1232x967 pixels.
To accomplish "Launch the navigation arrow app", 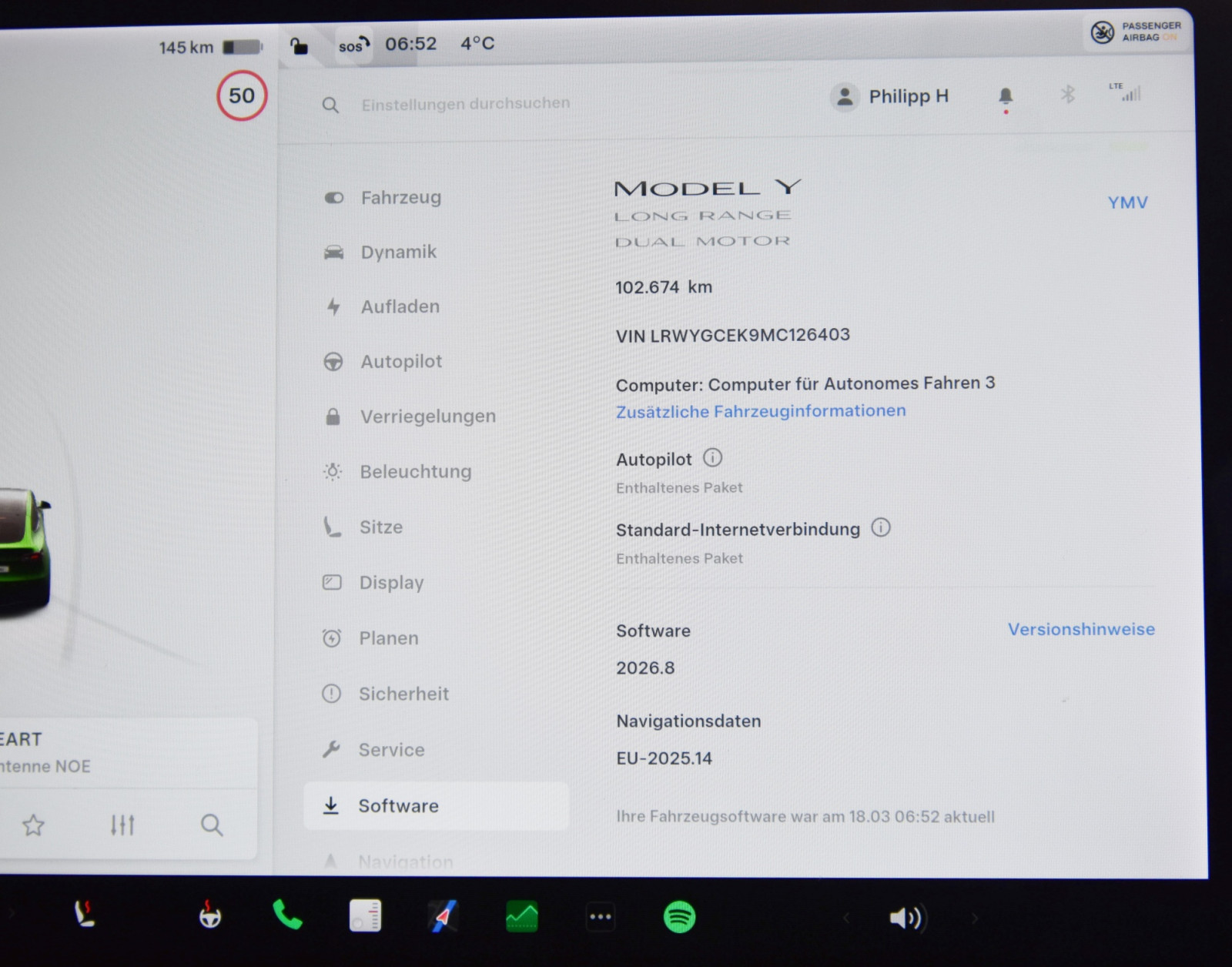I will (x=443, y=916).
